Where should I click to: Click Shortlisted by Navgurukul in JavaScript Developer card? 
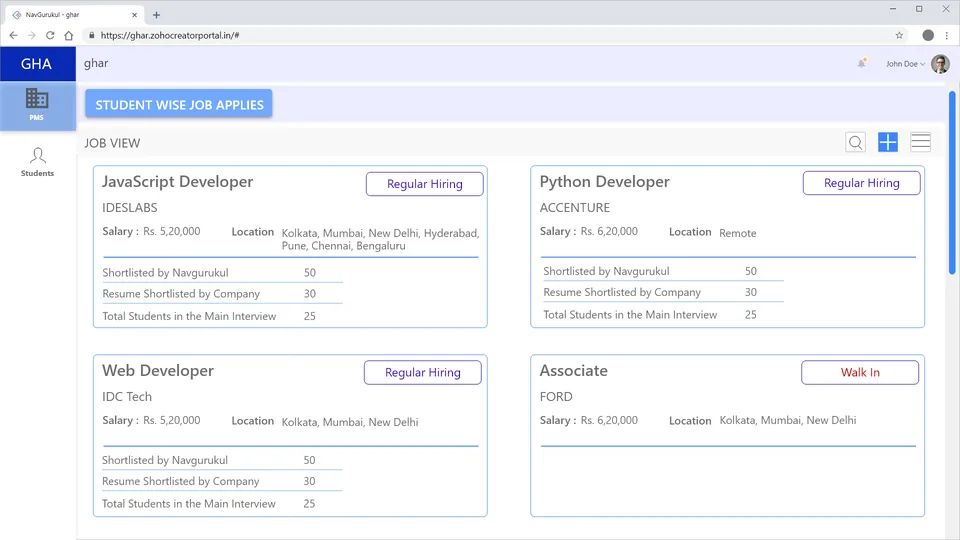point(165,272)
